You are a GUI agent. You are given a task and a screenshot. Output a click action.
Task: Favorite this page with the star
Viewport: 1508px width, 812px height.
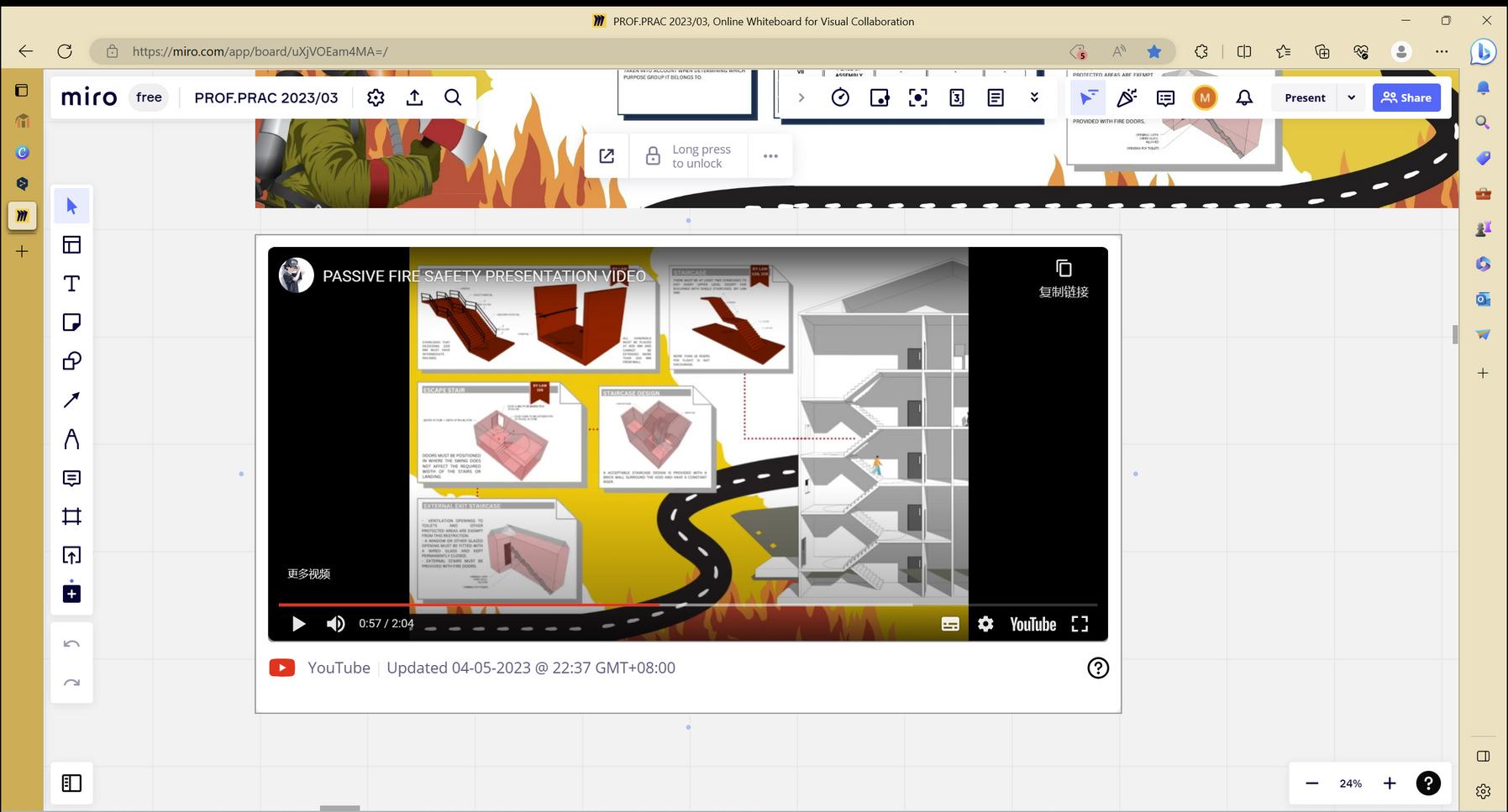tap(1154, 51)
